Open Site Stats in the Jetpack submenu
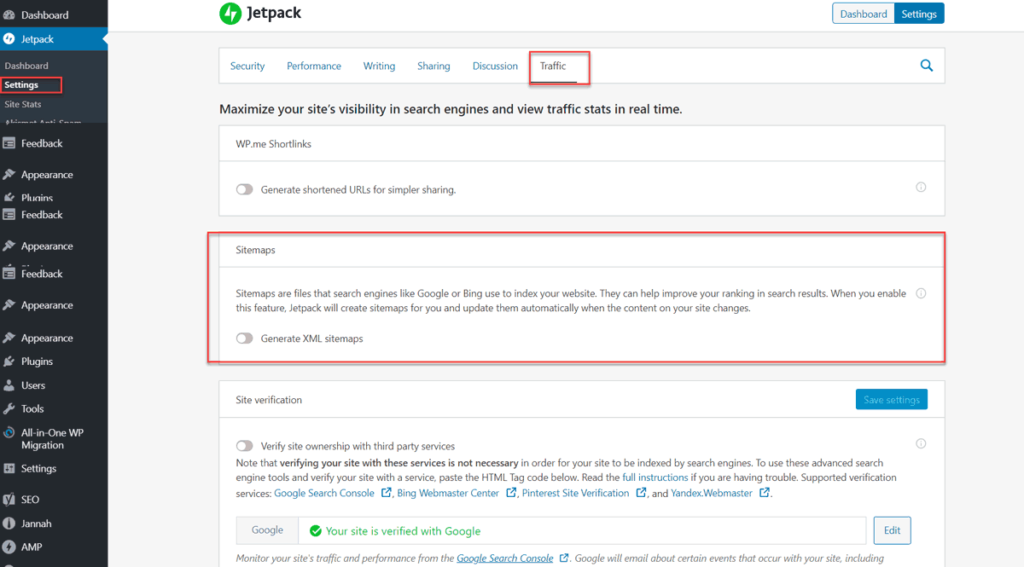The width and height of the screenshot is (1024, 567). pyautogui.click(x=23, y=105)
